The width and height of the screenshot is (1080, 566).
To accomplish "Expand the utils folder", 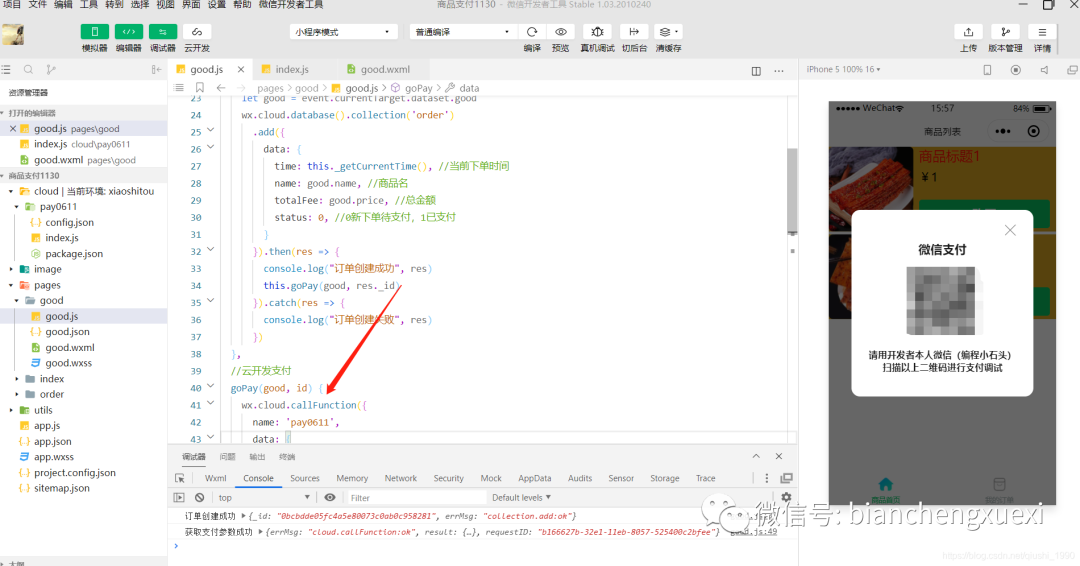I will [x=11, y=410].
